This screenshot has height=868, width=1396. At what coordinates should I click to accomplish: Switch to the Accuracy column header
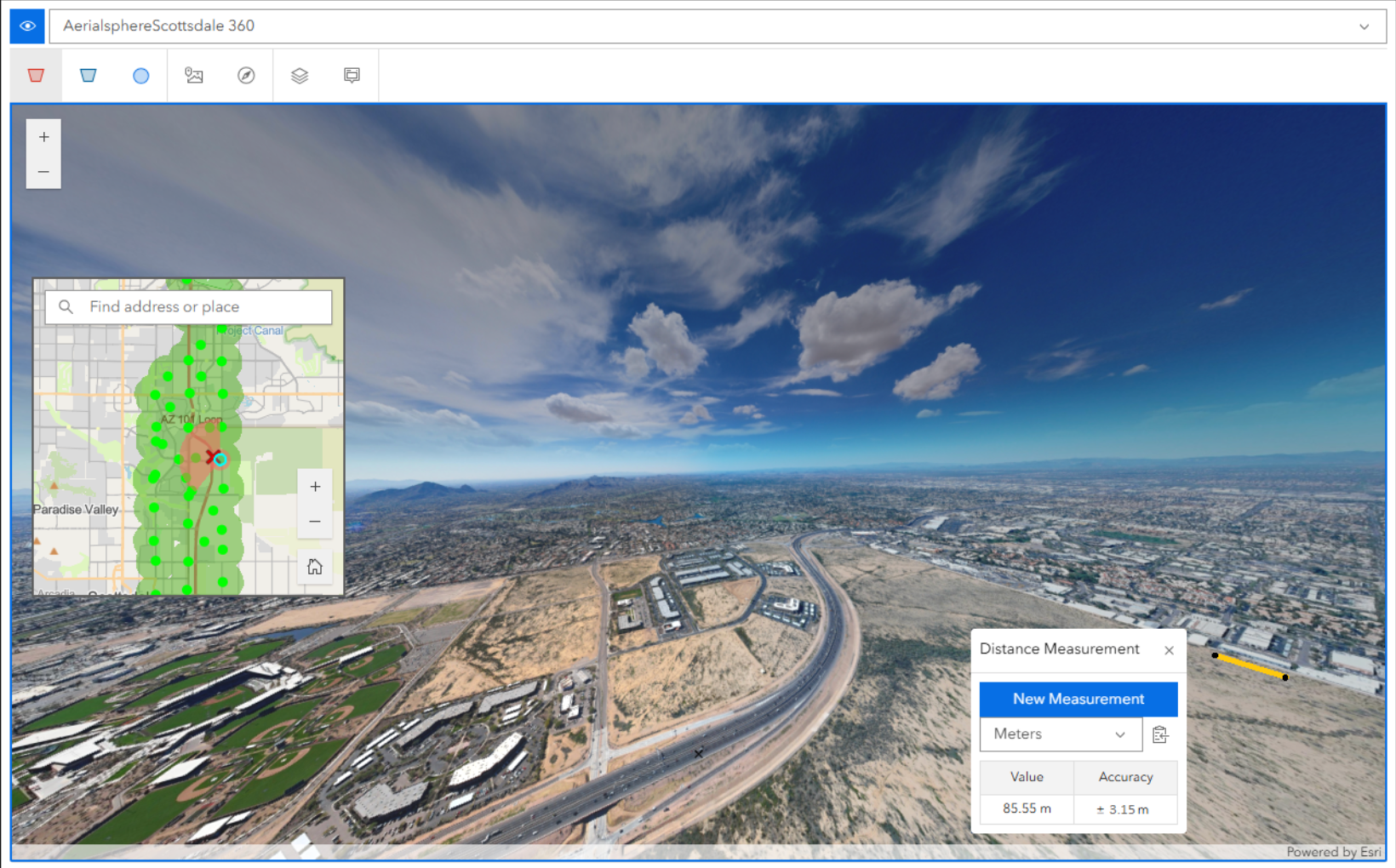(1125, 777)
